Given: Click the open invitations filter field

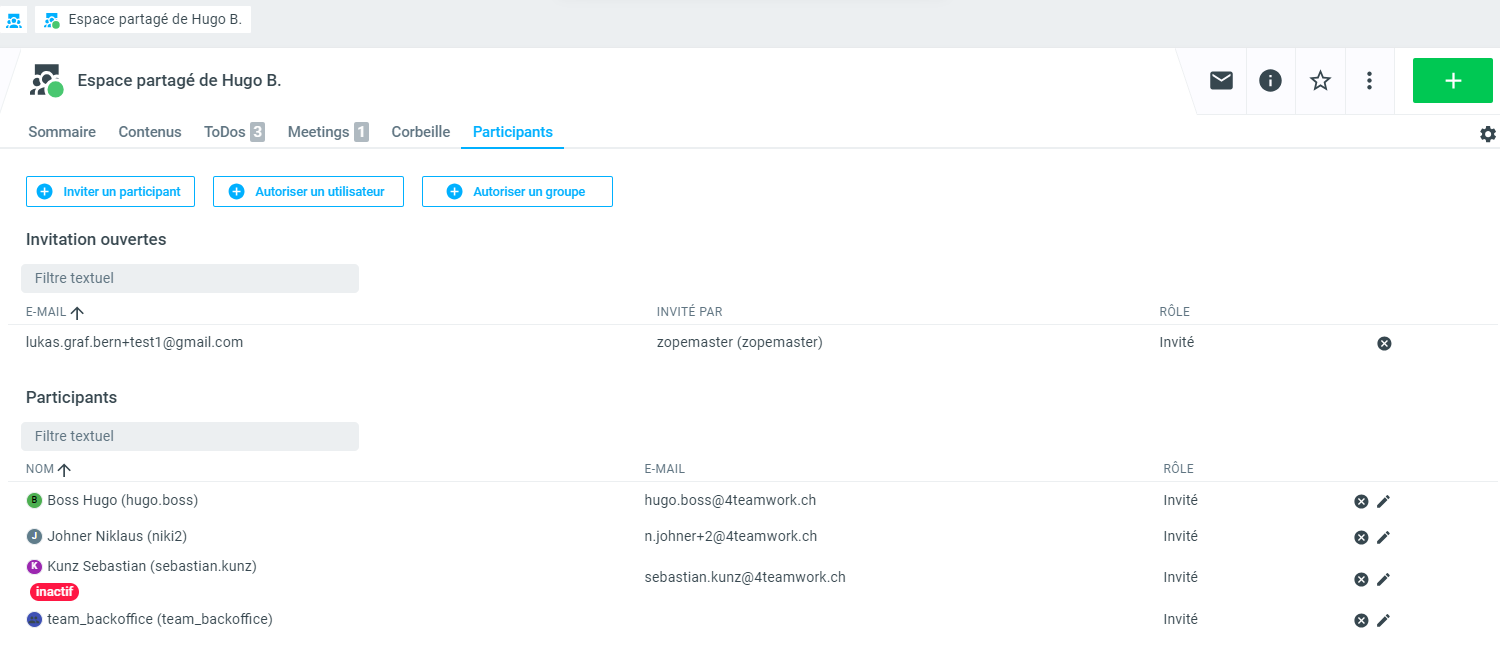Looking at the screenshot, I should [x=190, y=278].
